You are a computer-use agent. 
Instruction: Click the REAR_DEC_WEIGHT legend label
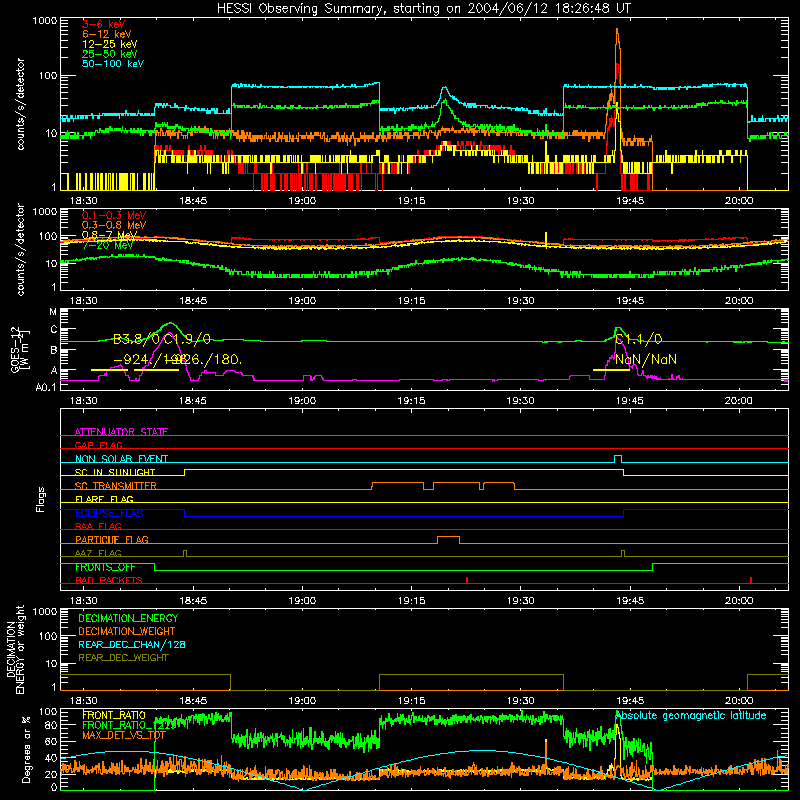123,658
